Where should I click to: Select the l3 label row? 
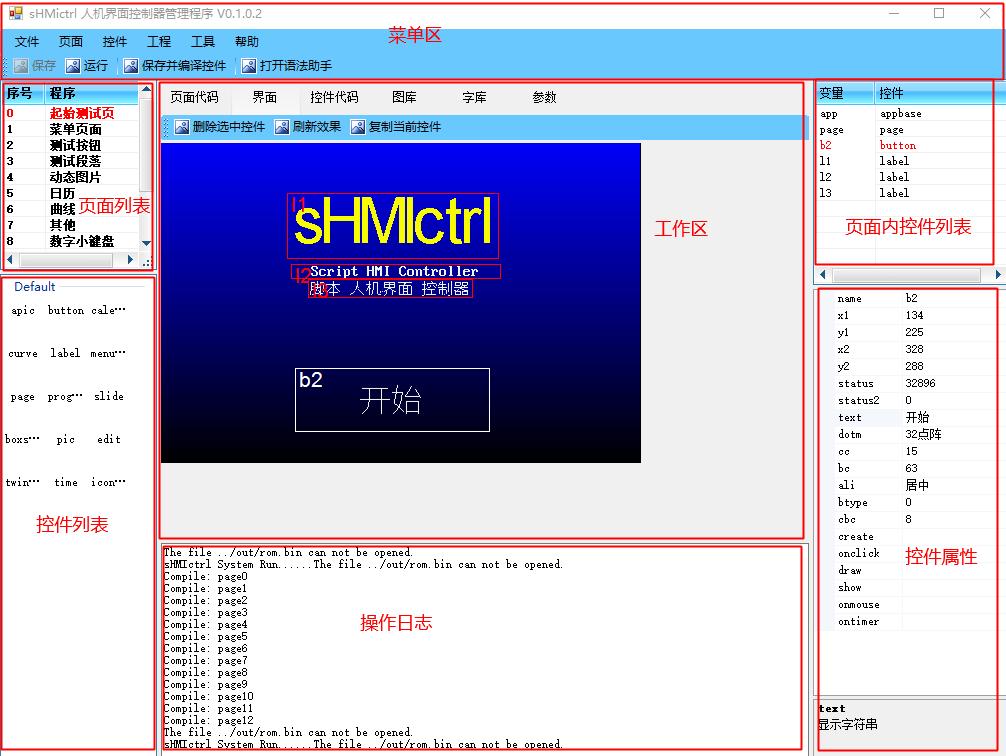pyautogui.click(x=905, y=193)
